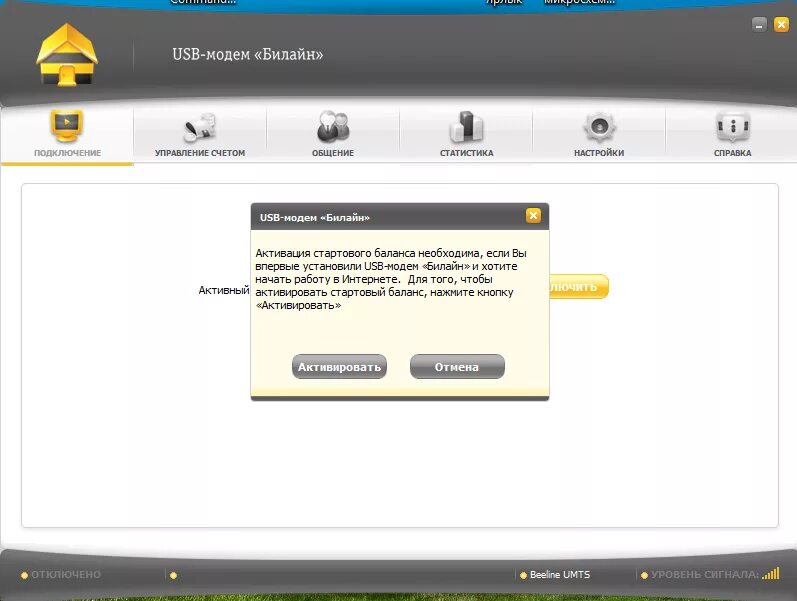
Task: Close the main modem window
Action: (781, 24)
